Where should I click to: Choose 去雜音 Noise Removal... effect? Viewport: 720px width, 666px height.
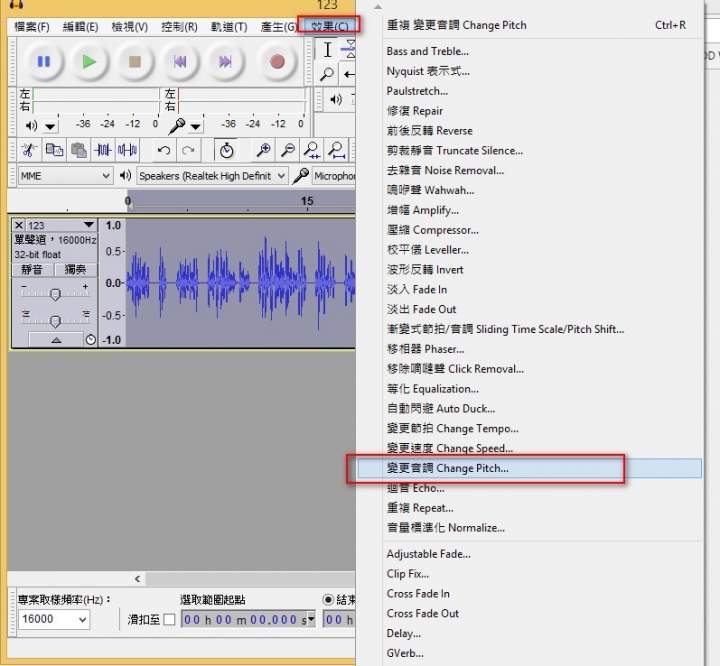point(529,170)
